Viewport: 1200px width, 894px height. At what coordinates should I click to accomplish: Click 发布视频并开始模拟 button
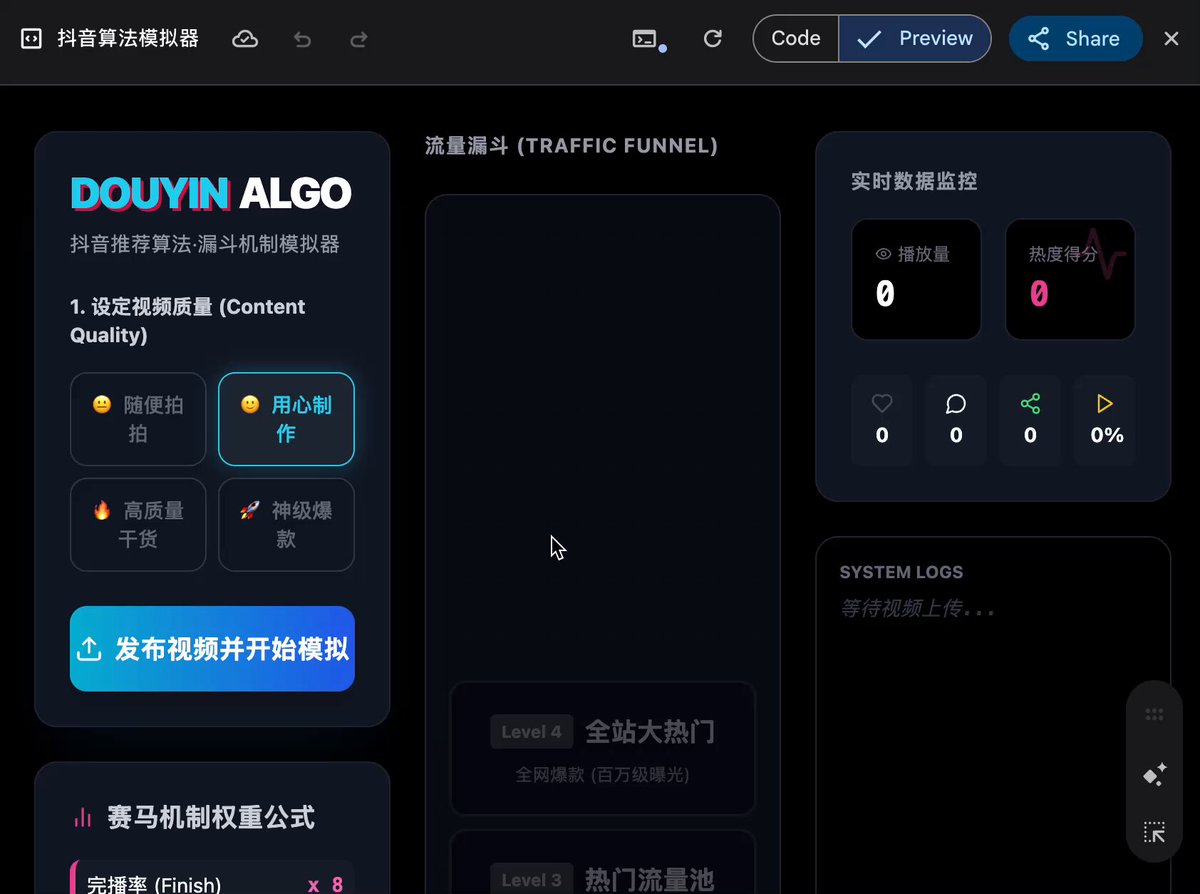[x=212, y=649]
